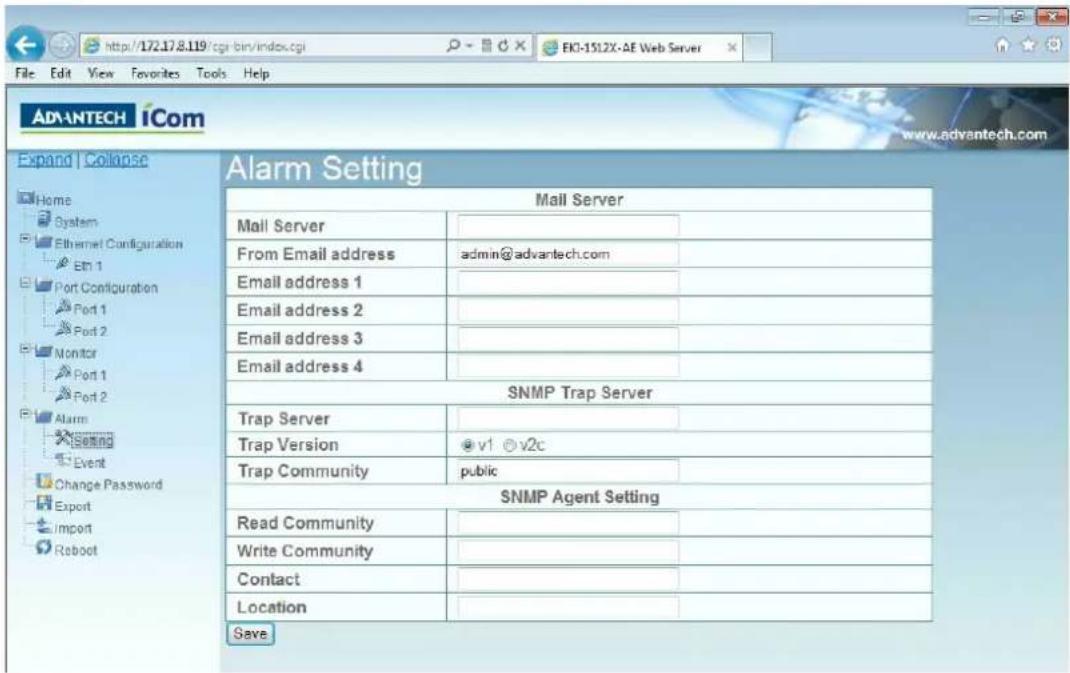The height and width of the screenshot is (673, 1070).
Task: Collapse the Monitor tree node
Action: pyautogui.click(x=25, y=349)
